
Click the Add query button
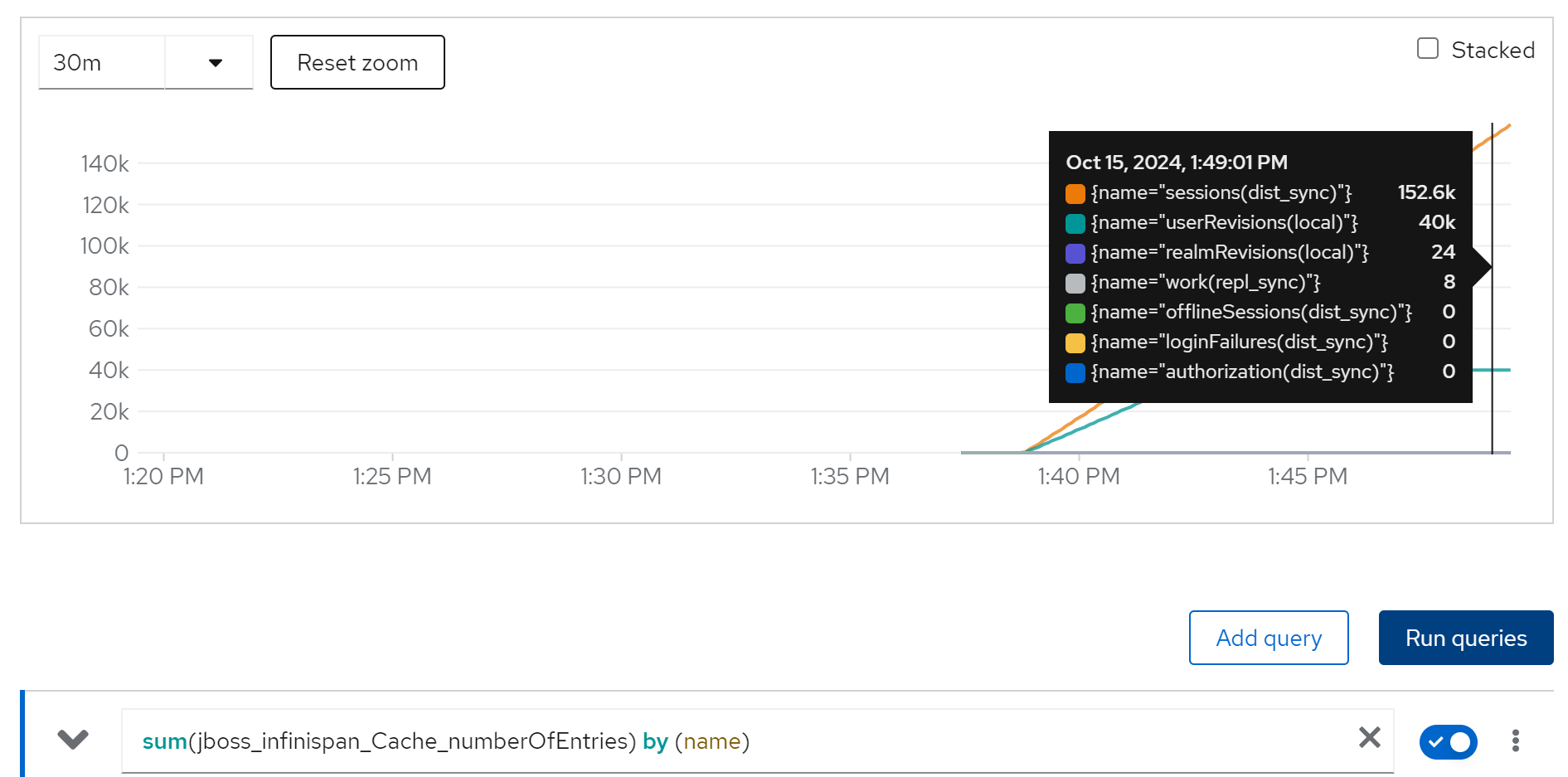coord(1268,638)
